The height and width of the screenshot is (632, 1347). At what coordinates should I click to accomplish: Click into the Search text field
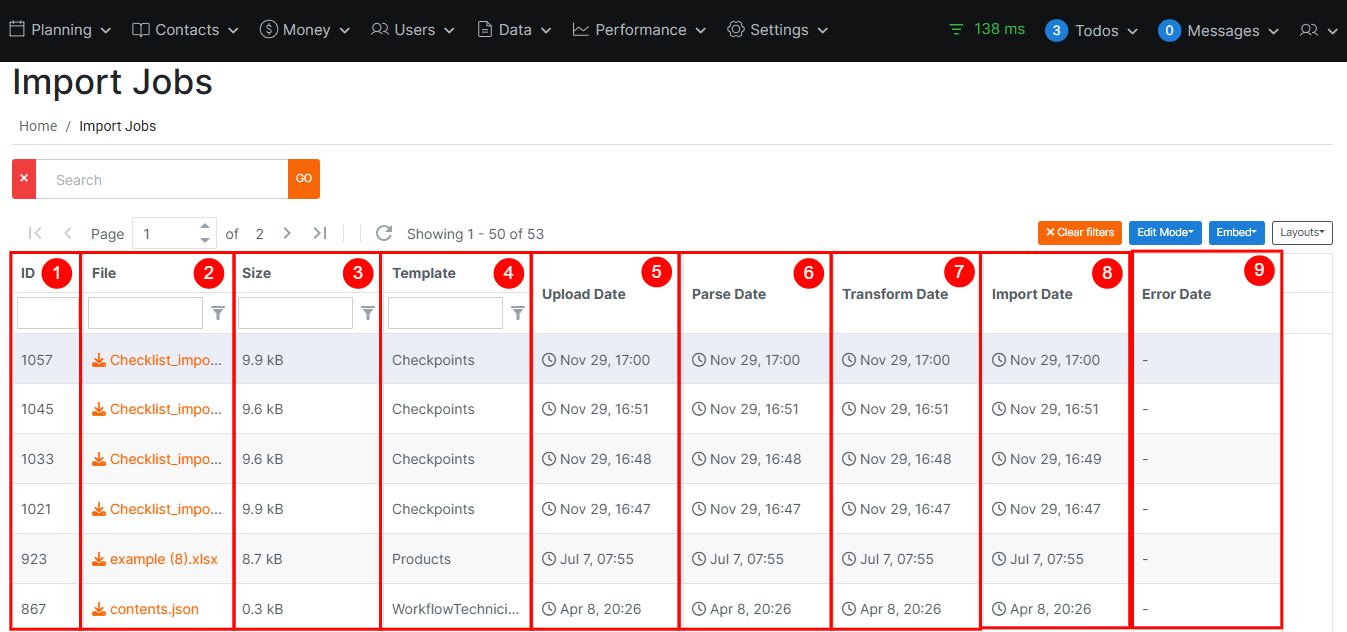(x=162, y=179)
